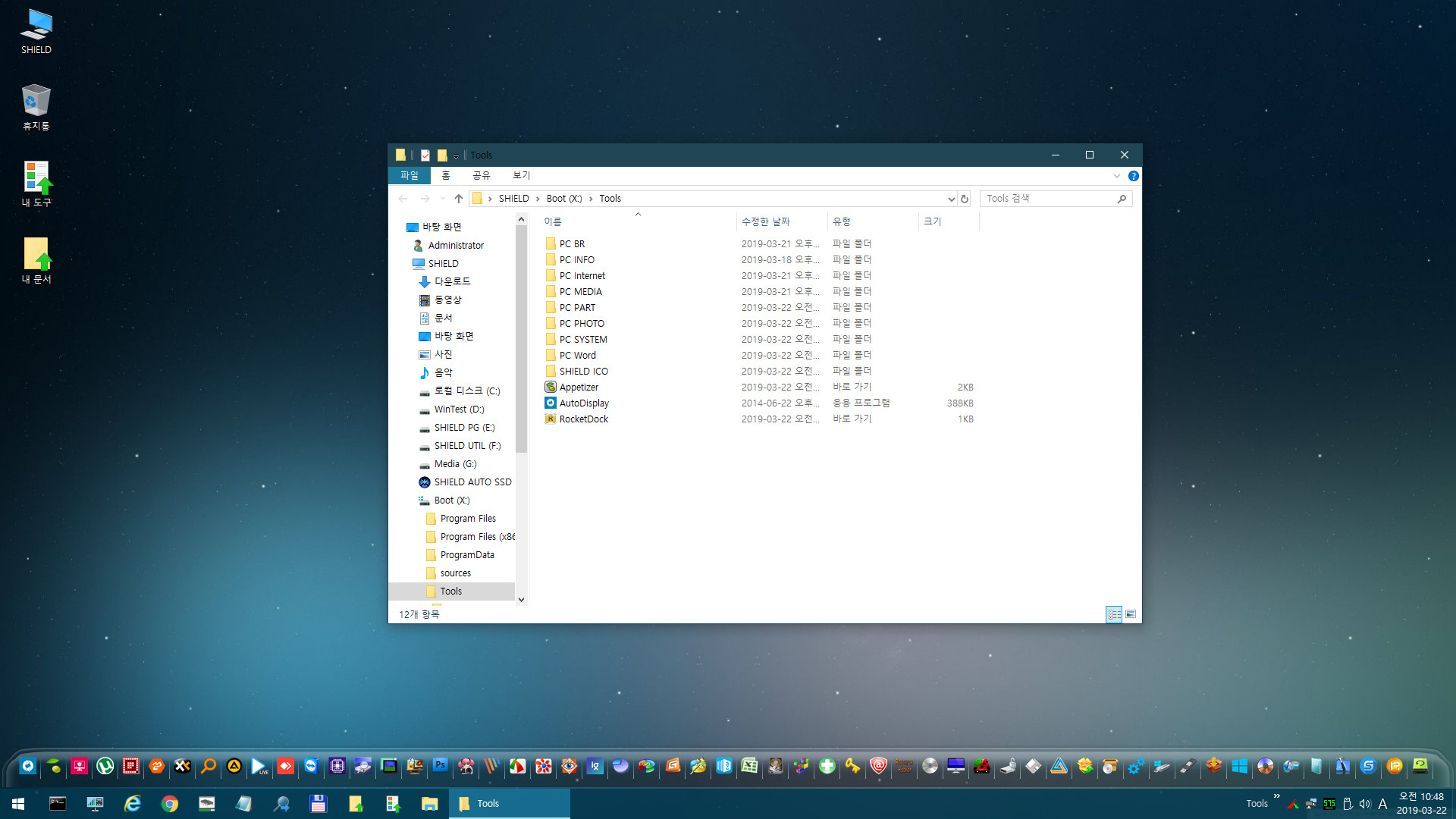
Task: Select the SHIELD ICO folder
Action: coord(583,371)
